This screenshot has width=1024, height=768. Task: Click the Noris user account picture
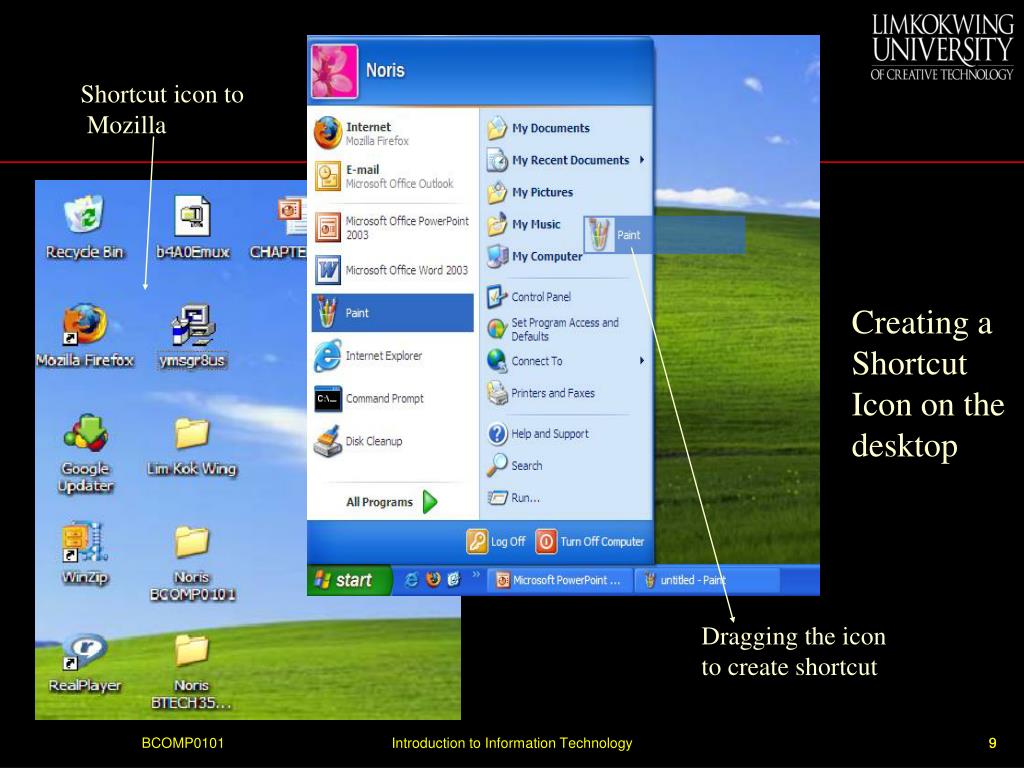pos(334,71)
